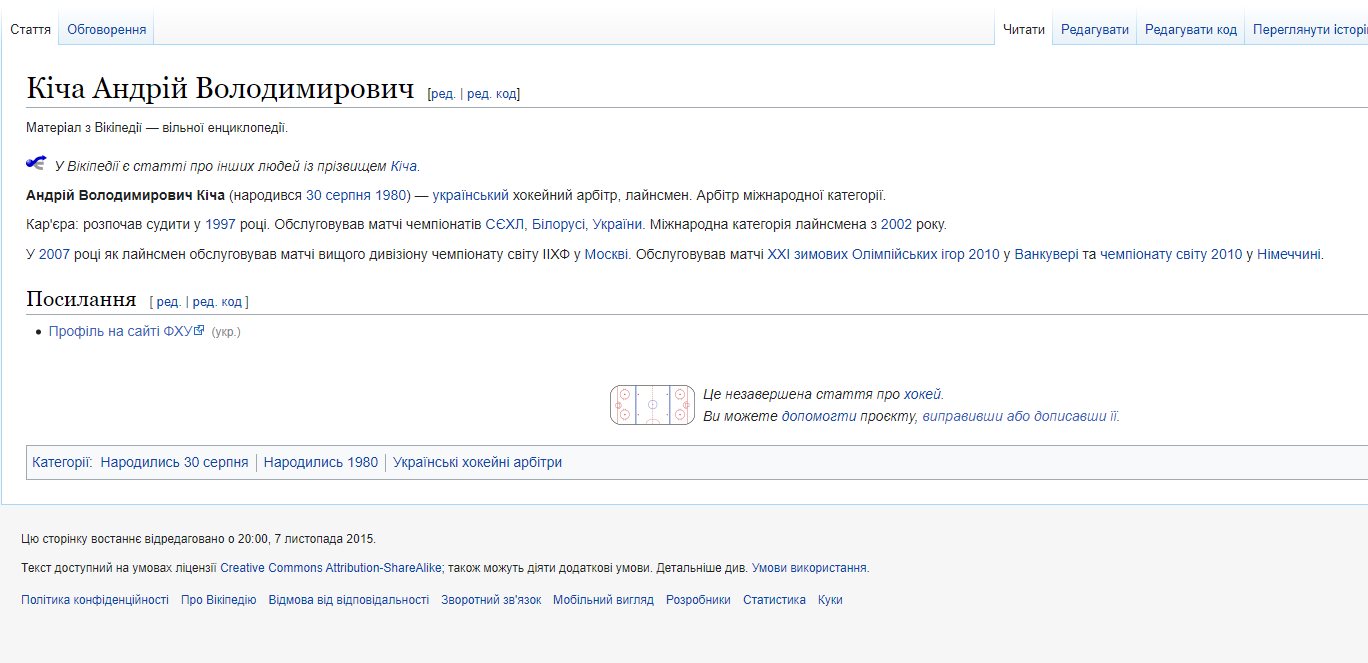Open the Редагувати tab
Viewport: 1368px width, 663px height.
coord(1094,30)
